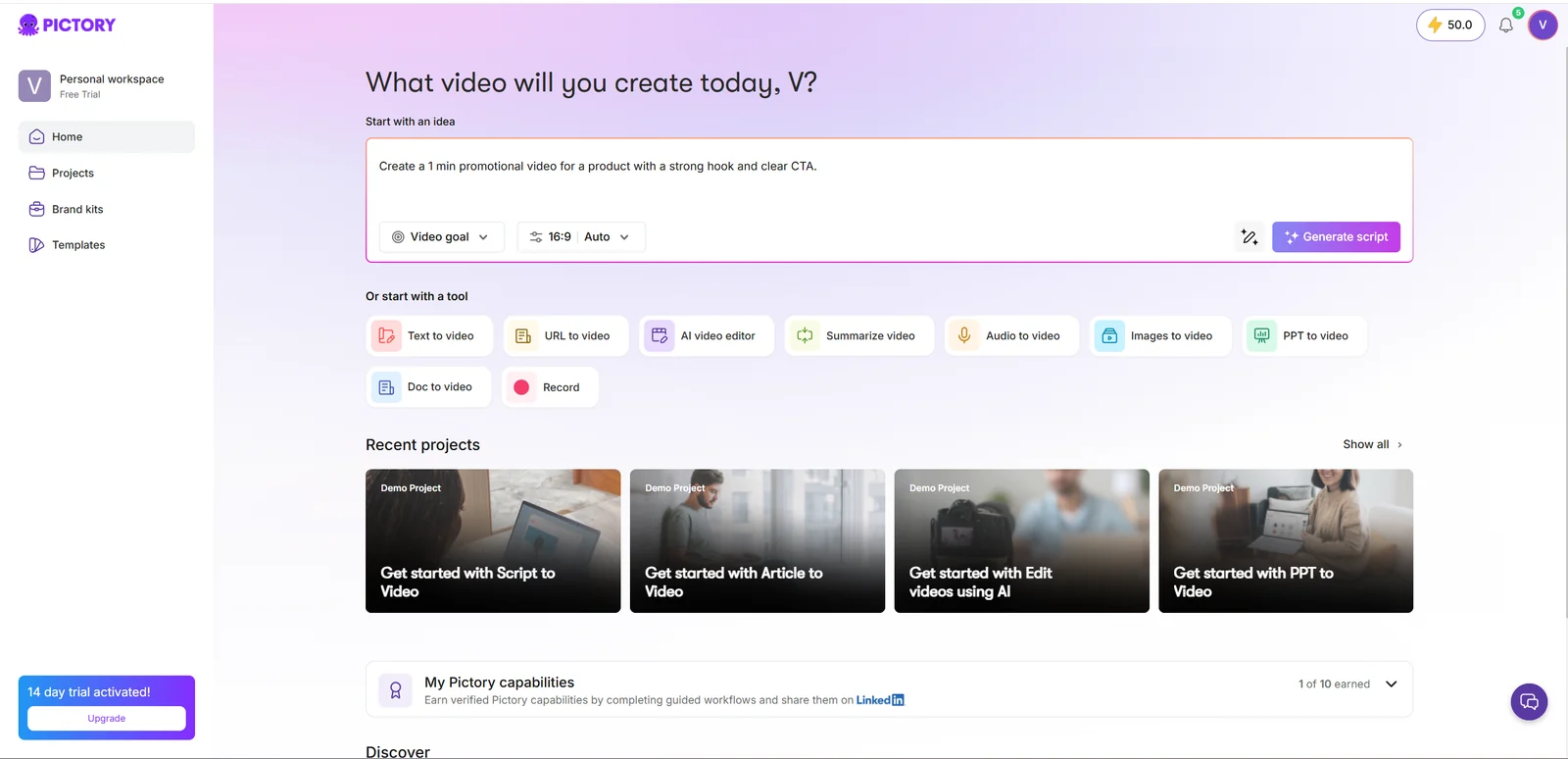Viewport: 1568px width, 759px height.
Task: Click the Pictory capabilities badge icon
Action: click(x=396, y=690)
